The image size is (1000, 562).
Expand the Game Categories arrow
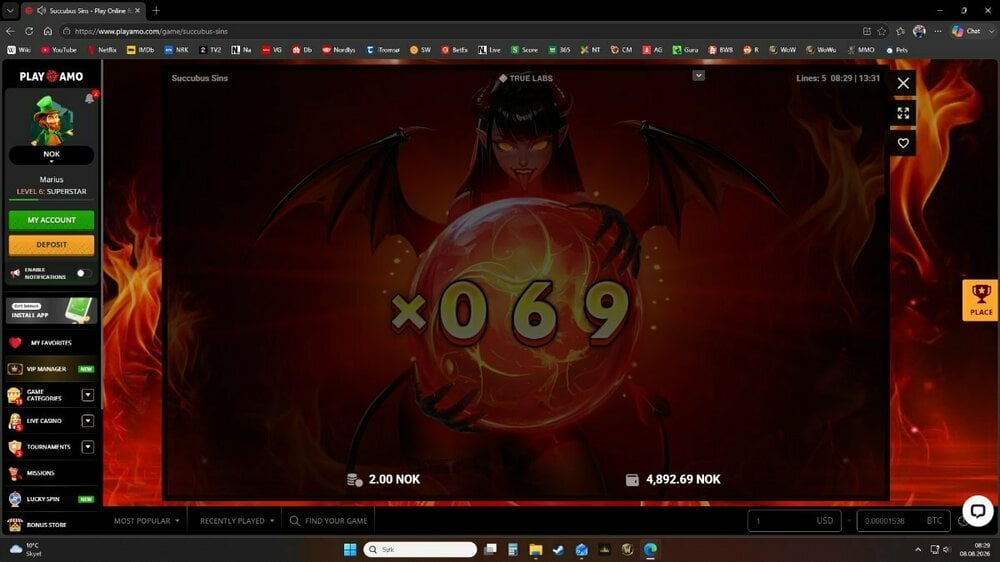click(88, 395)
